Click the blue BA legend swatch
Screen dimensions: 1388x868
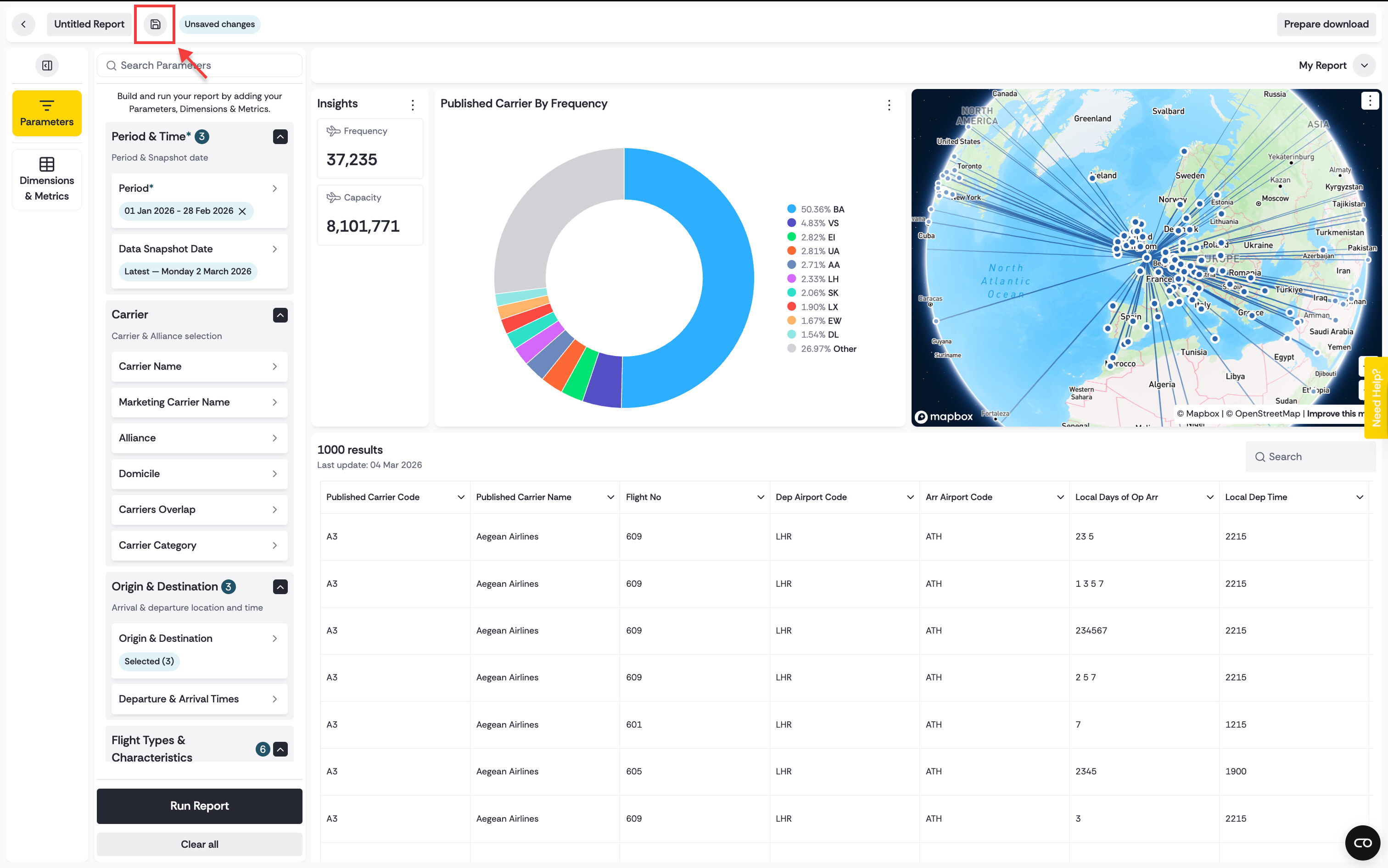coord(791,209)
